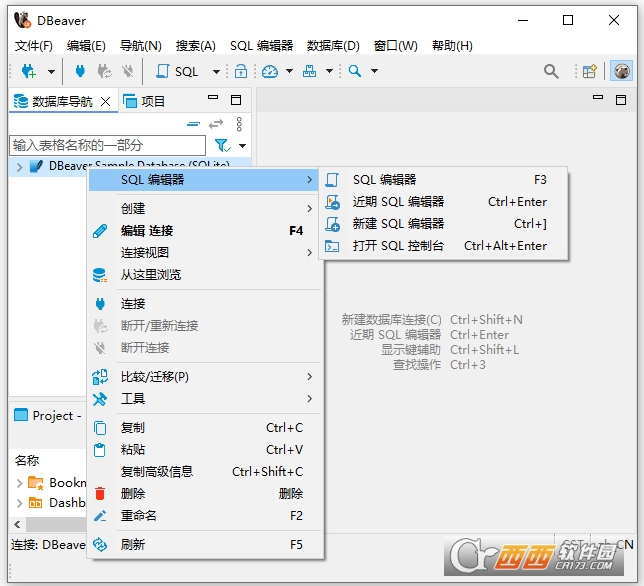Minimize the database navigator panel
The width and height of the screenshot is (644, 586).
click(x=213, y=98)
